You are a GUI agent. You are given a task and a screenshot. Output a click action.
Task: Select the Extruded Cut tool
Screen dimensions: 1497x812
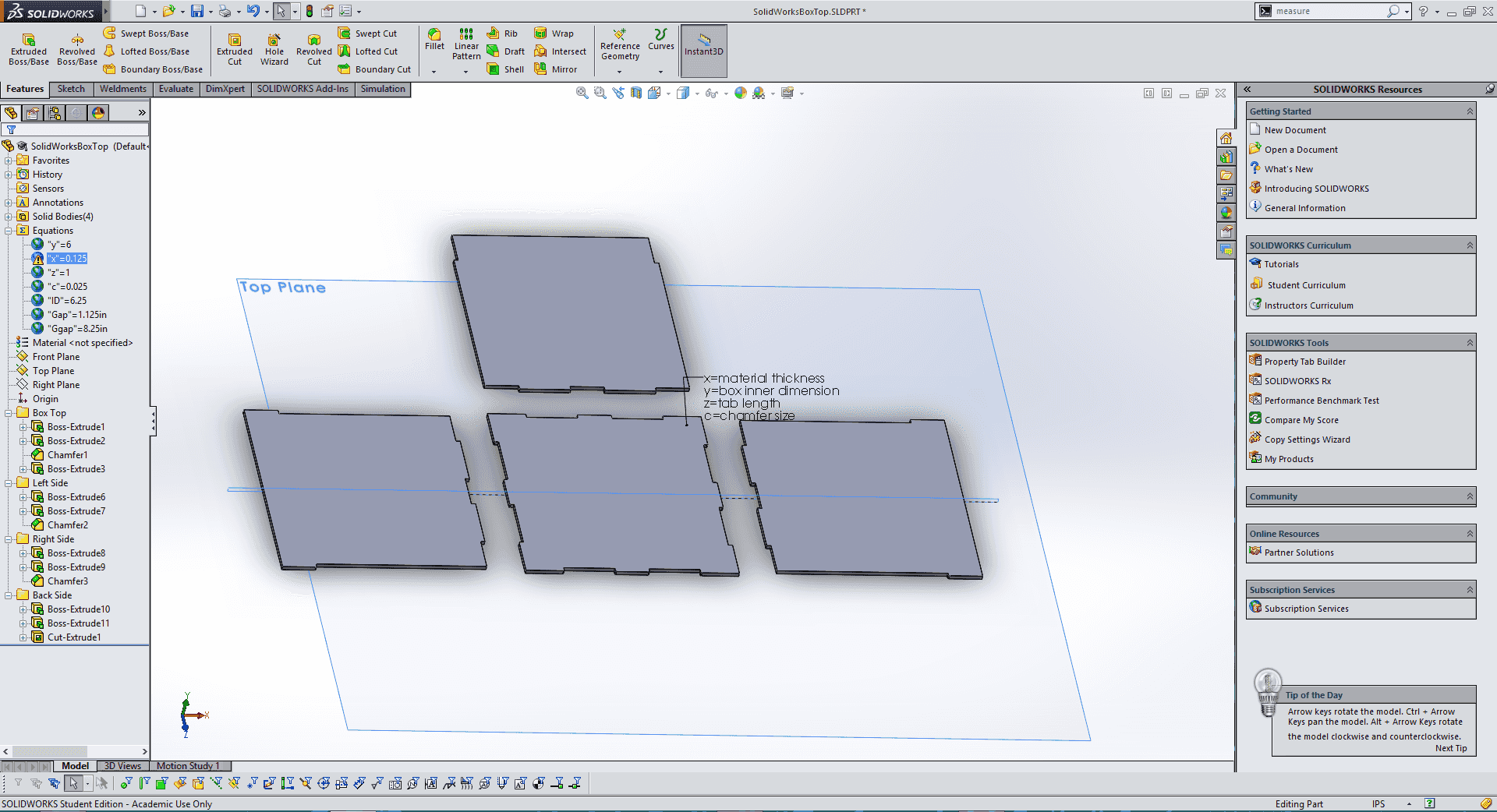(x=235, y=49)
